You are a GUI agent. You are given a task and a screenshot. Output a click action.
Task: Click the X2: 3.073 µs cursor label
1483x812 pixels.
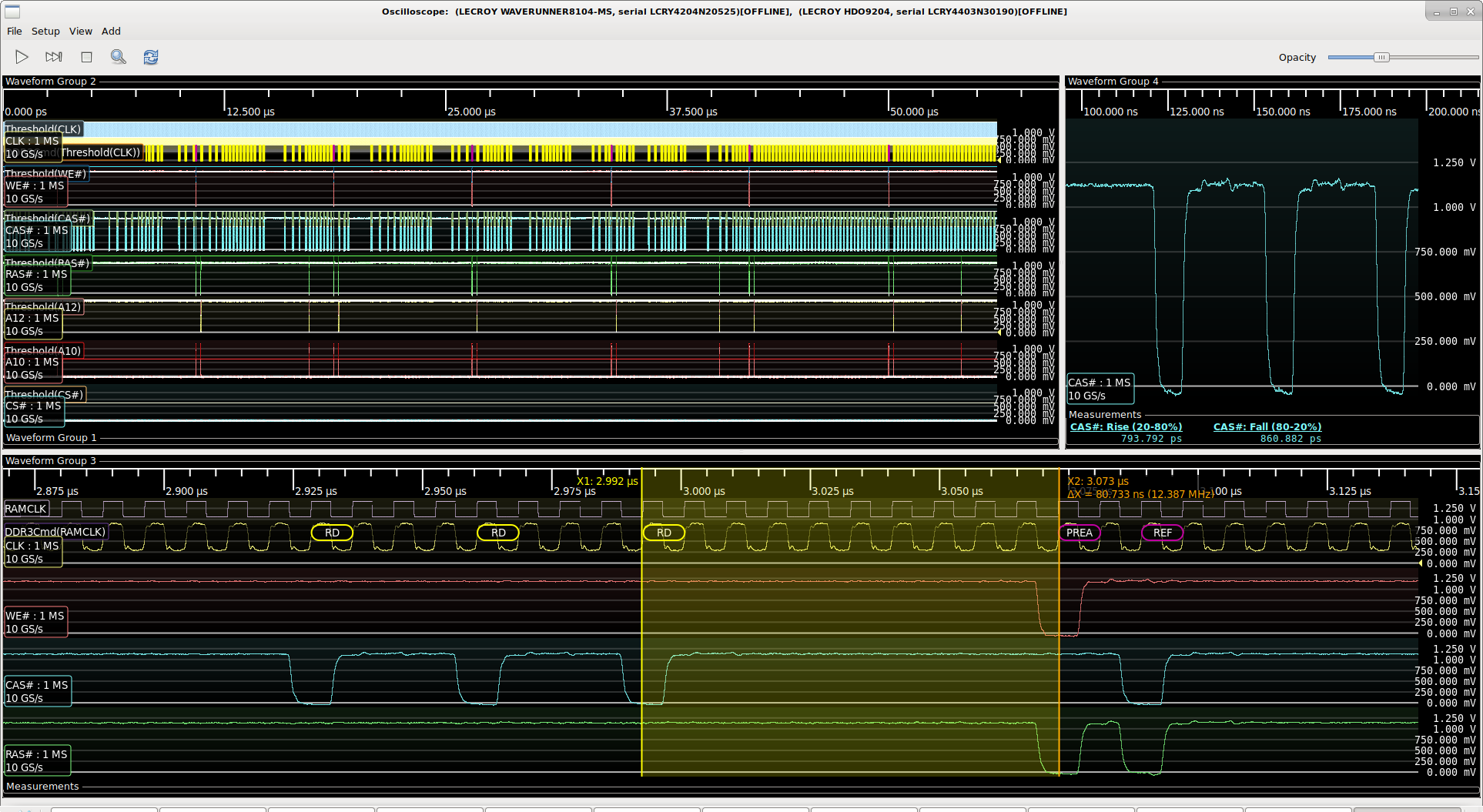pos(1098,481)
